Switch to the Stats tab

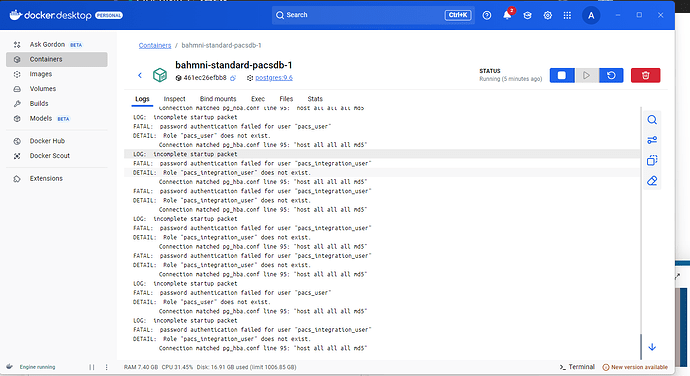coord(315,99)
